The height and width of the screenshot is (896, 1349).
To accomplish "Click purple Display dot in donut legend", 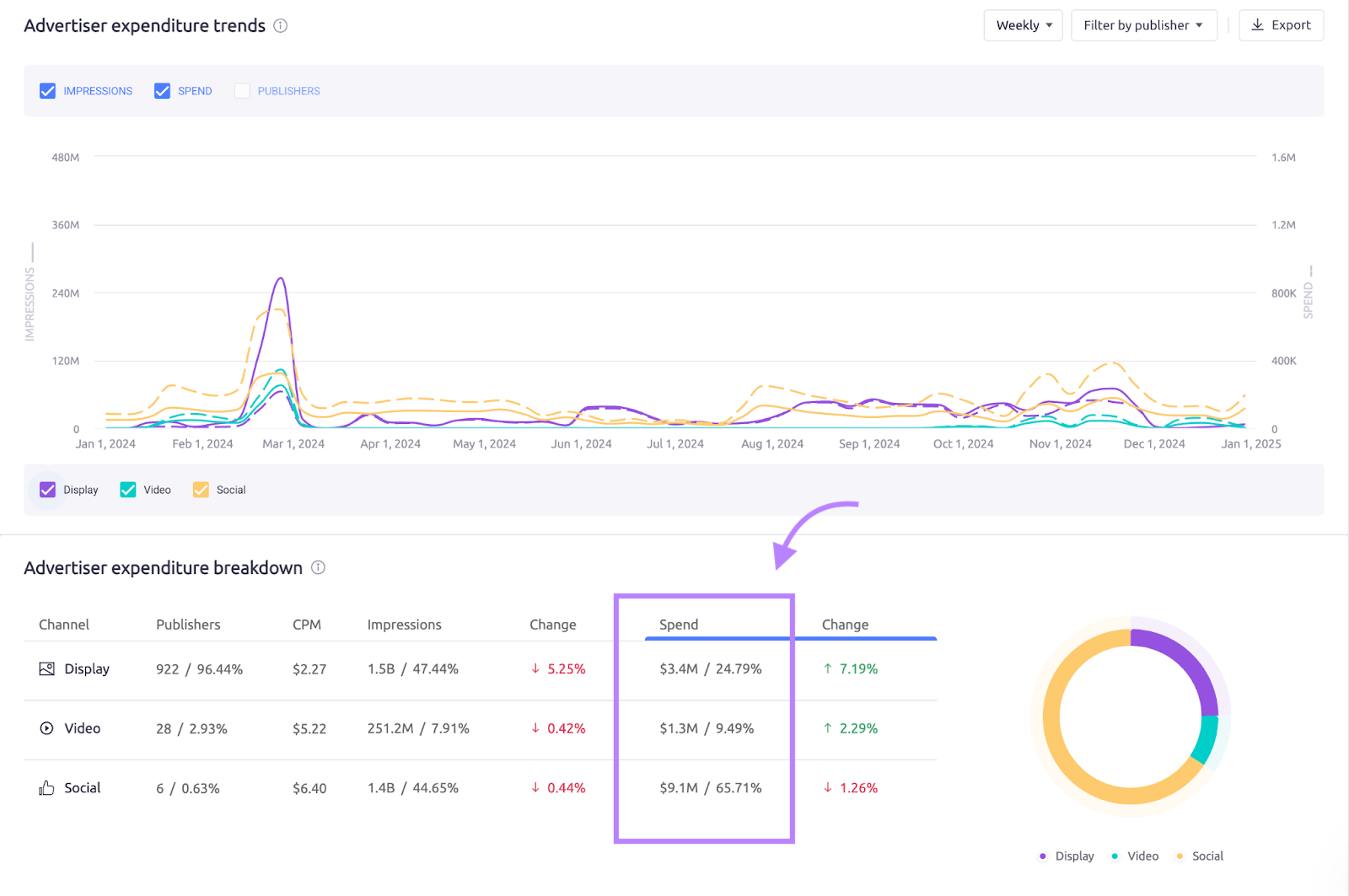I will [1043, 856].
